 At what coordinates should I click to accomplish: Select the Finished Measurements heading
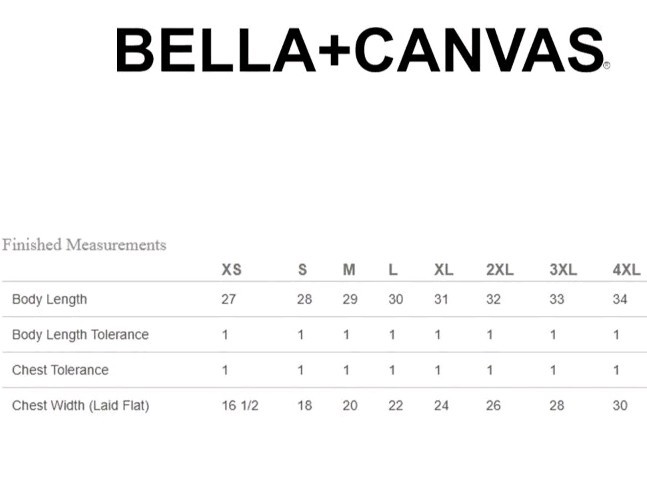(84, 245)
